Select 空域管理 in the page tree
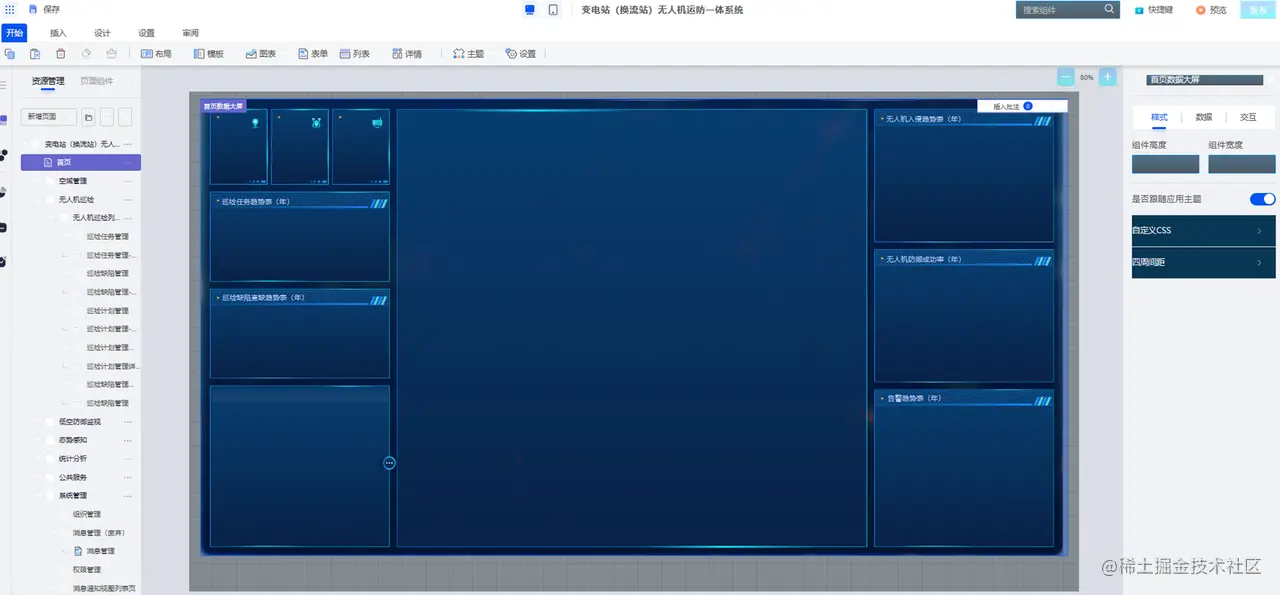Image resolution: width=1280 pixels, height=595 pixels. click(73, 181)
